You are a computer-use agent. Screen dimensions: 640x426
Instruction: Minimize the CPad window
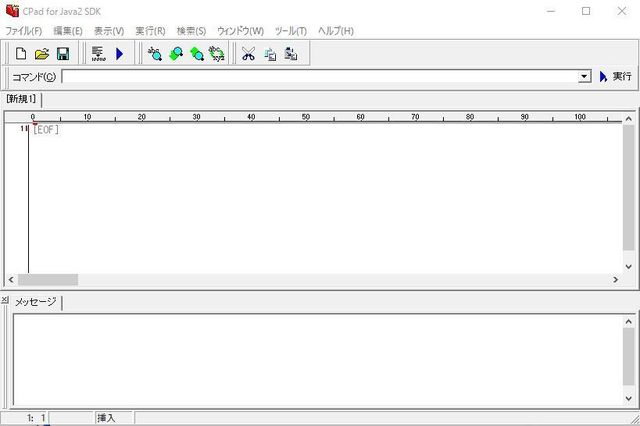(551, 11)
